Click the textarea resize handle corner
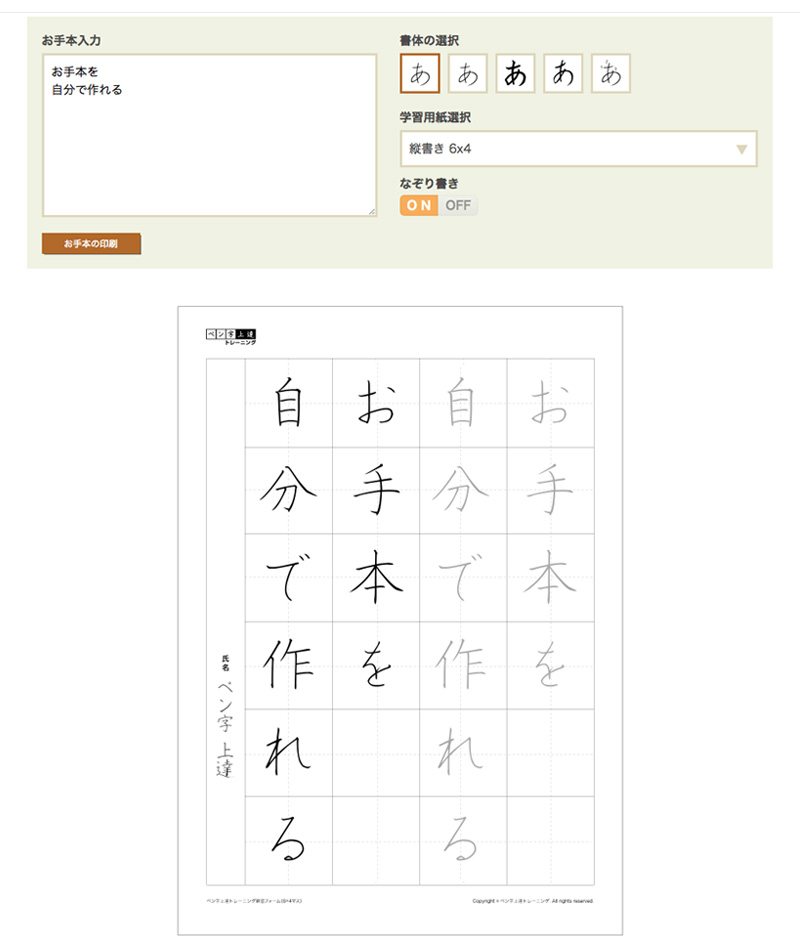The image size is (800, 950). click(x=371, y=211)
